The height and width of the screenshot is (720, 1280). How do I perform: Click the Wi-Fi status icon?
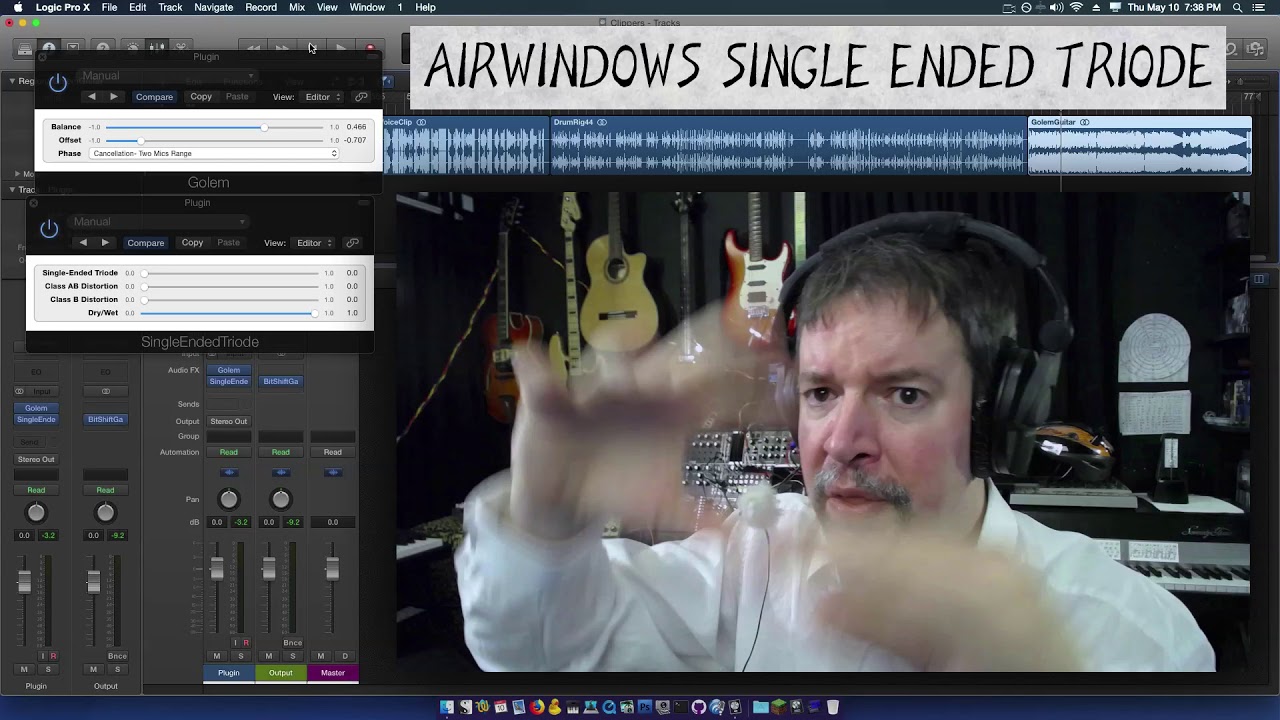1076,7
